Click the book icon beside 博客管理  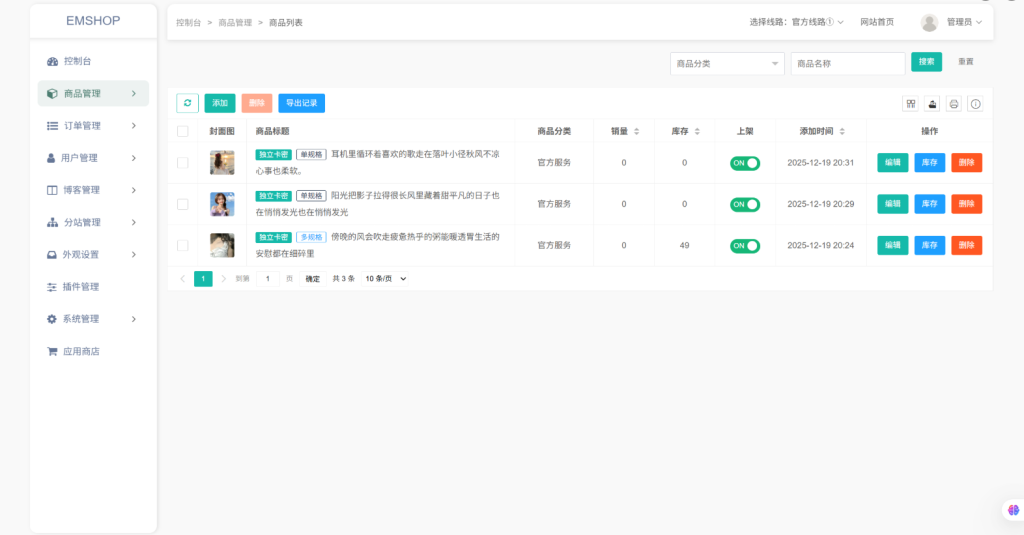click(x=52, y=190)
